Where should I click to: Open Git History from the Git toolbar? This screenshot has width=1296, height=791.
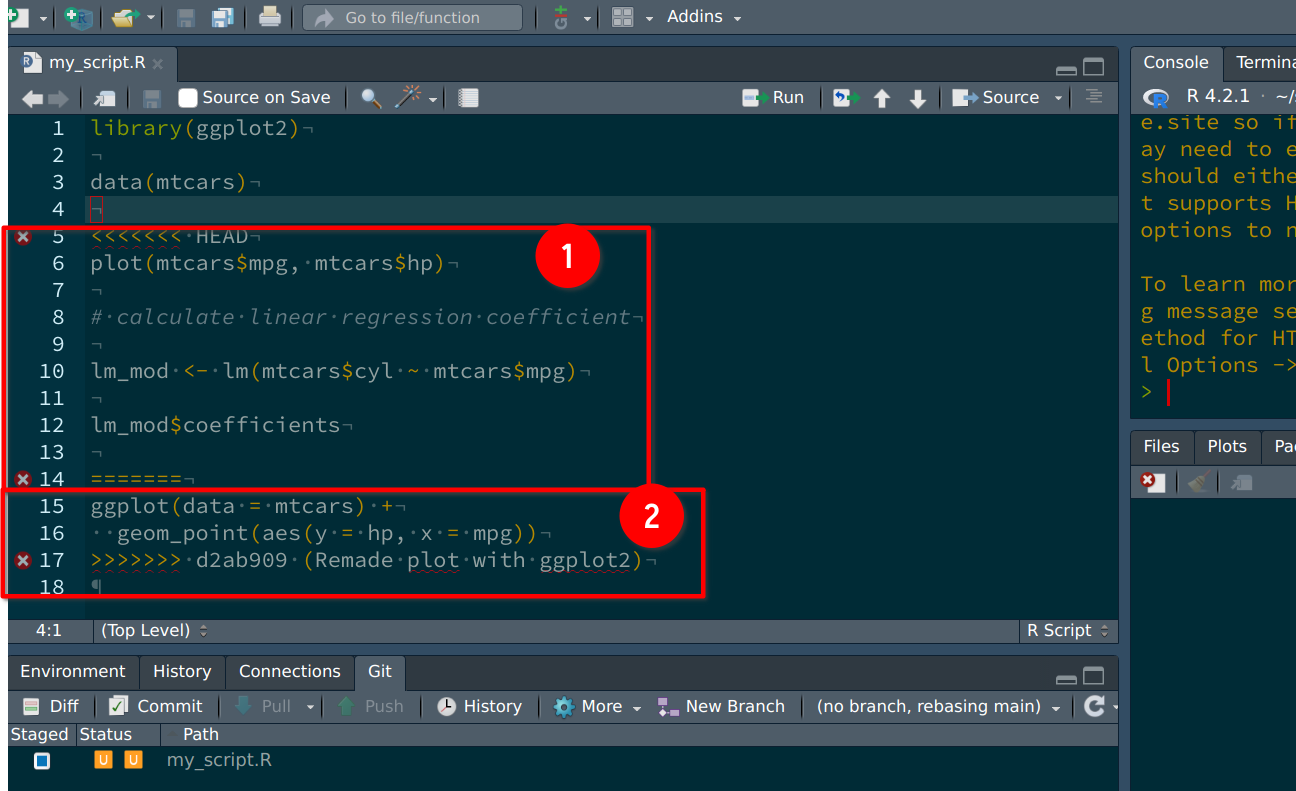click(479, 706)
